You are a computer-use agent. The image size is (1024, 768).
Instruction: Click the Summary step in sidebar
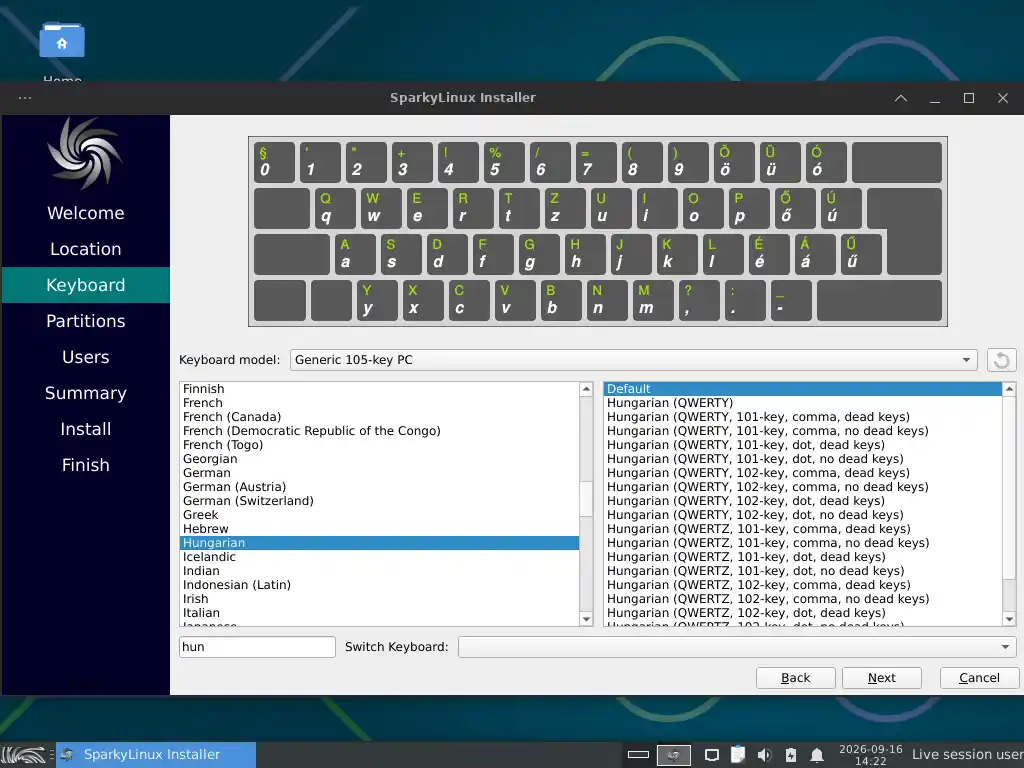(86, 392)
